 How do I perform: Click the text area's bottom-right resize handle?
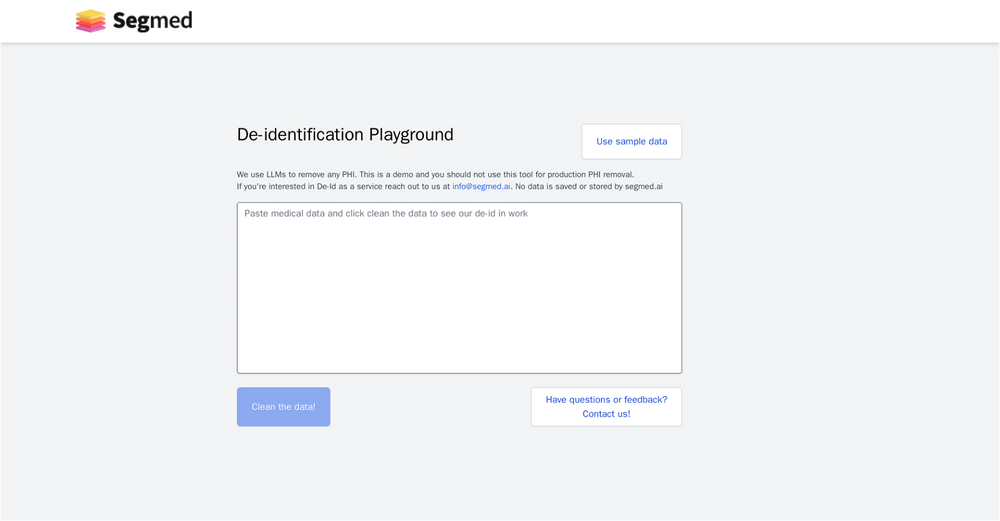coord(677,369)
